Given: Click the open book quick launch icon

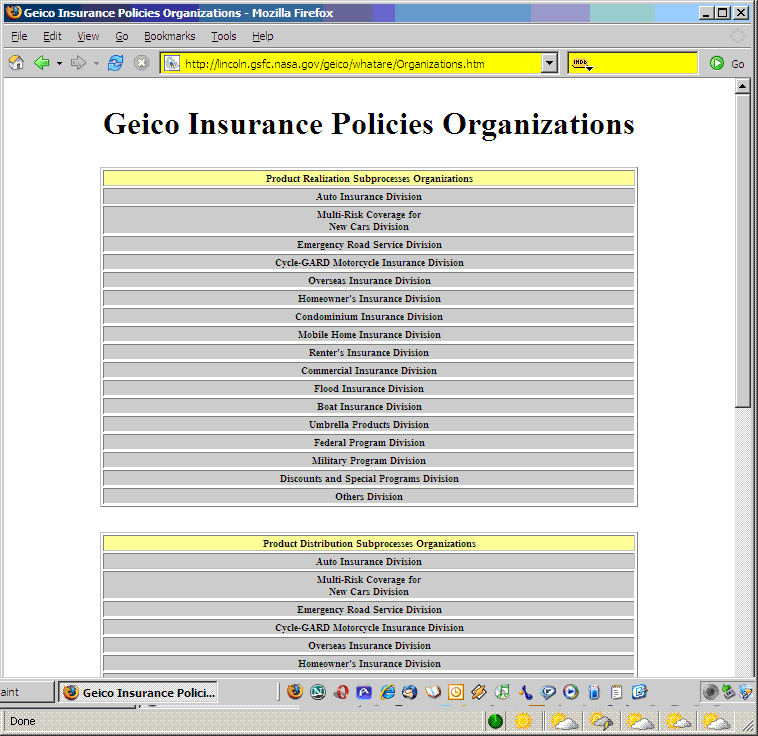Looking at the screenshot, I should pyautogui.click(x=433, y=692).
